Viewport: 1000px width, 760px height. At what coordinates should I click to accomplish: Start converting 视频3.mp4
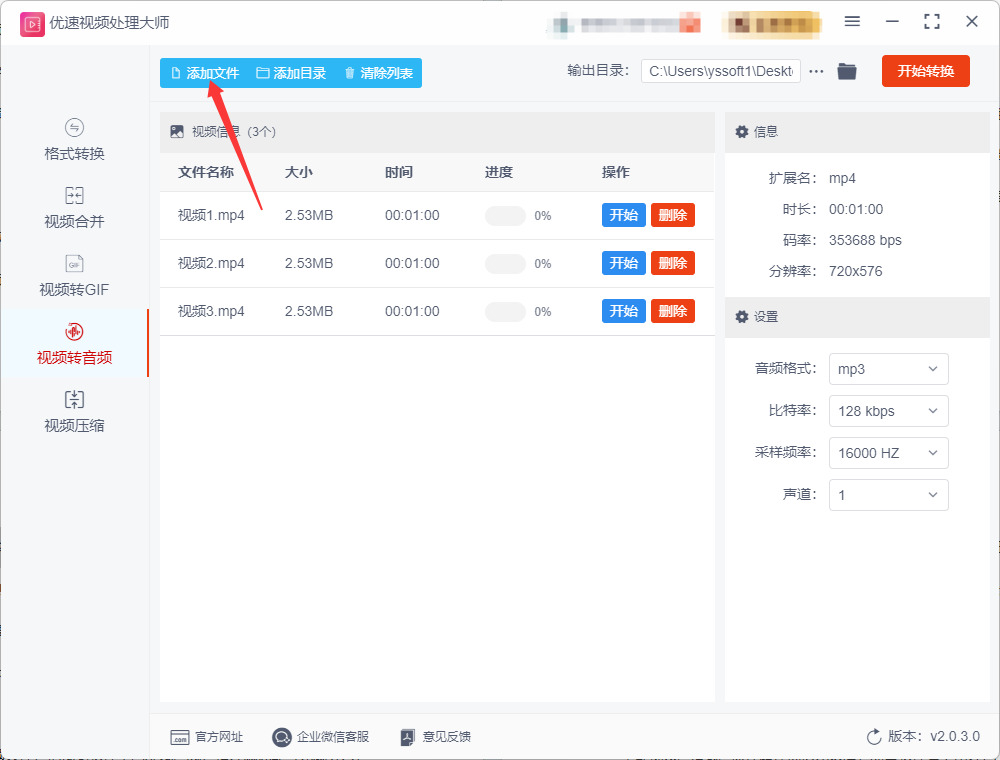624,311
